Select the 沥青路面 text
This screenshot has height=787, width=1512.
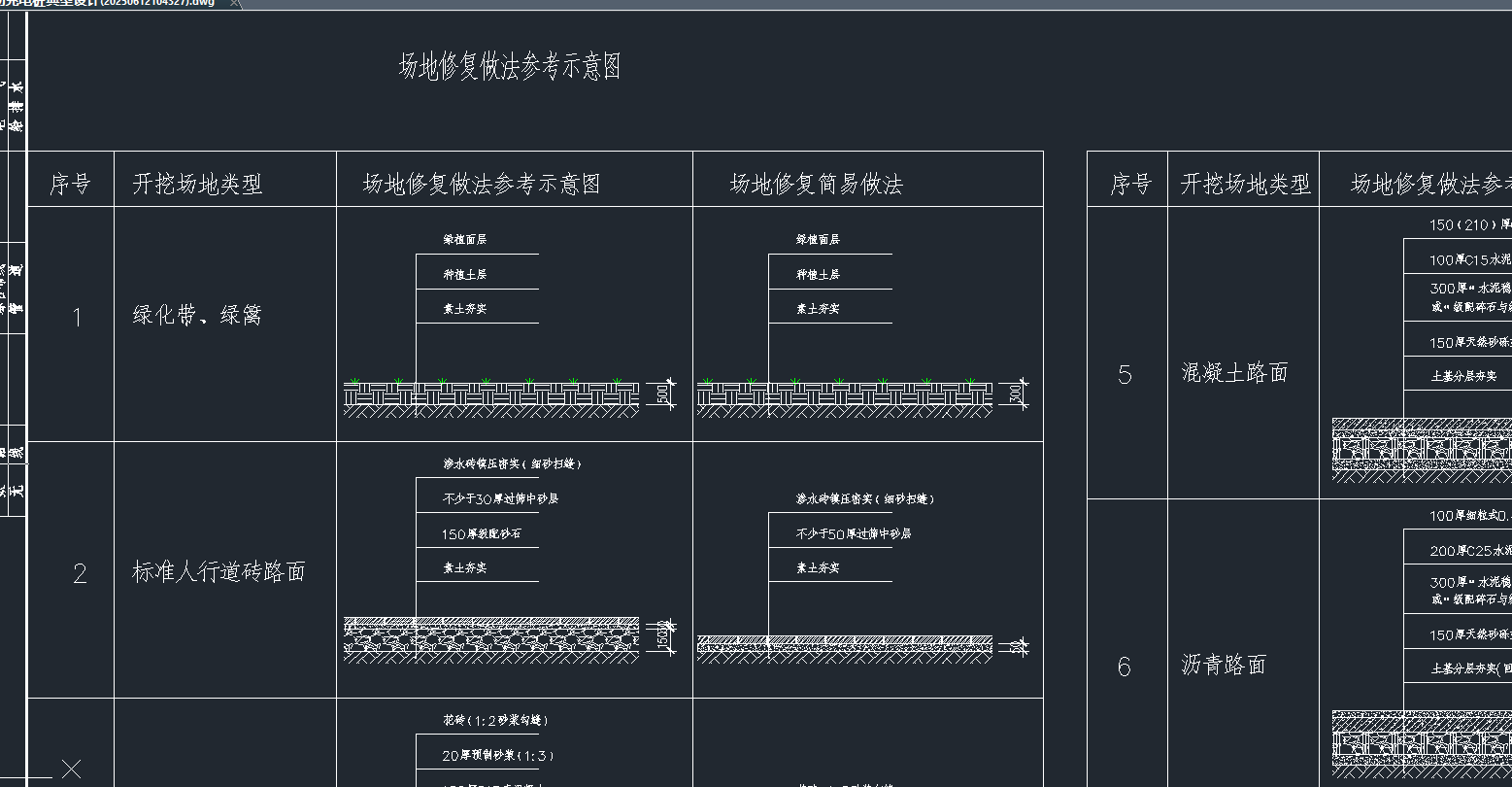coord(1224,665)
